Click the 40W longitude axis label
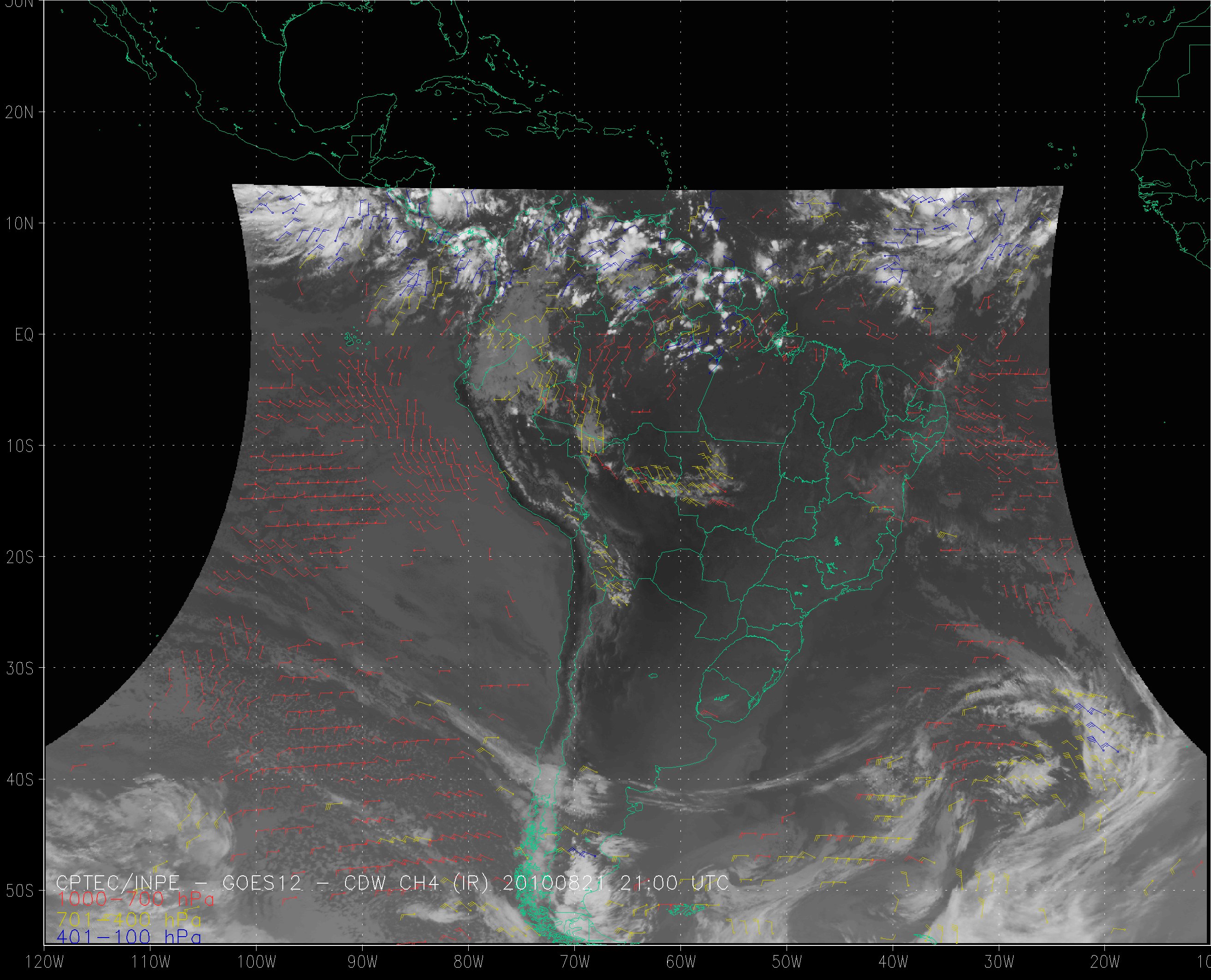The height and width of the screenshot is (980, 1211). pyautogui.click(x=893, y=962)
